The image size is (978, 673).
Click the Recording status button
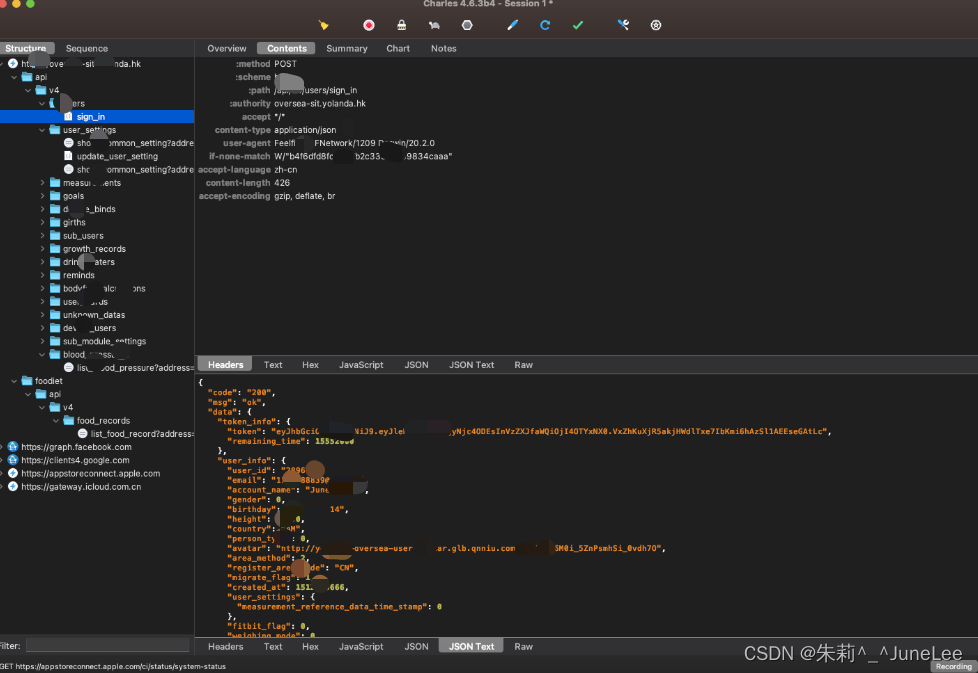coord(954,666)
